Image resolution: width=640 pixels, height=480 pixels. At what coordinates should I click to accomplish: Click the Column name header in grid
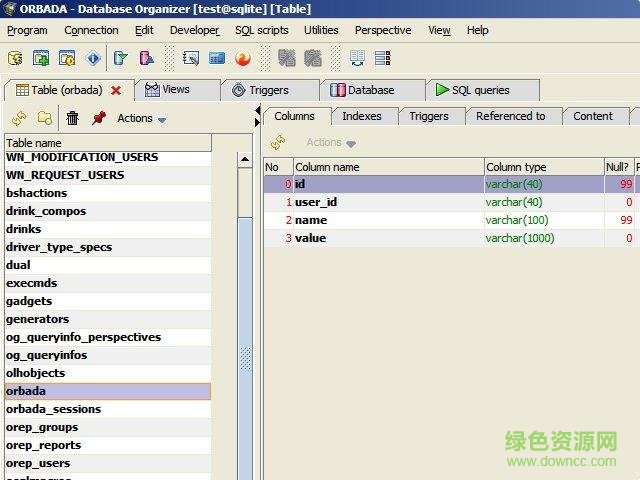click(x=389, y=167)
